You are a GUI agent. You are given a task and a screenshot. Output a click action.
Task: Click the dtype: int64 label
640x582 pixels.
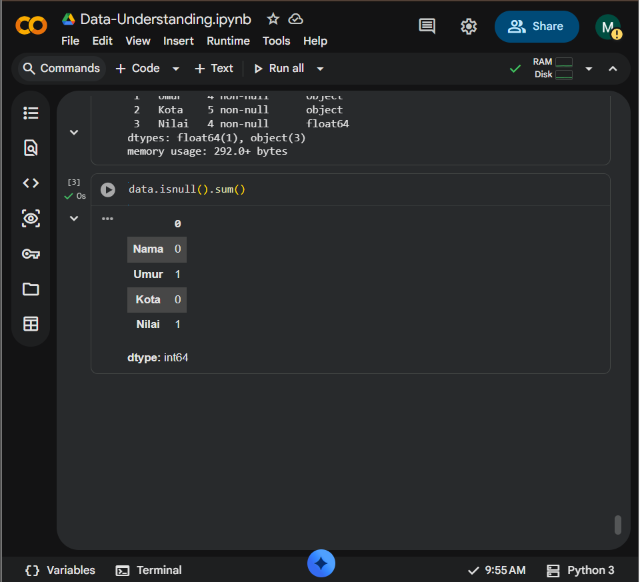coord(158,358)
